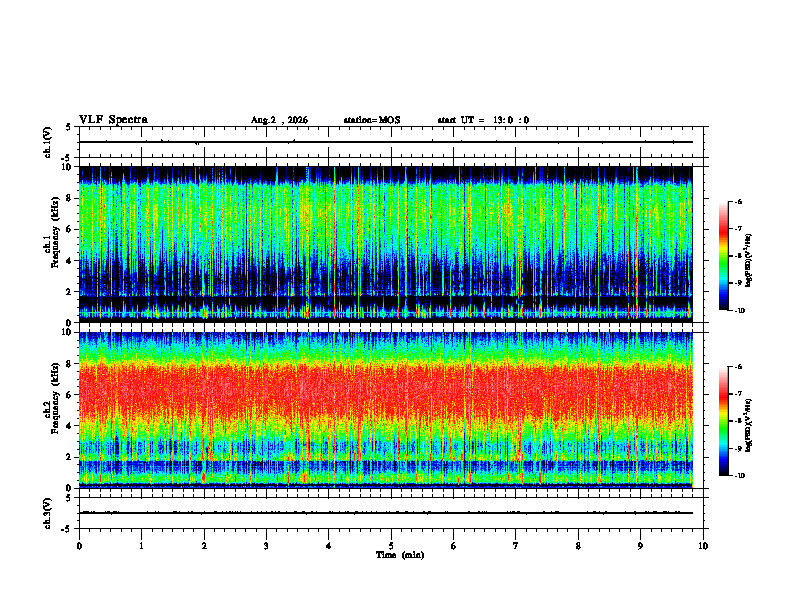Click the "ch.3(V)" axis label
Image resolution: width=792 pixels, height=612 pixels.
[x=47, y=514]
